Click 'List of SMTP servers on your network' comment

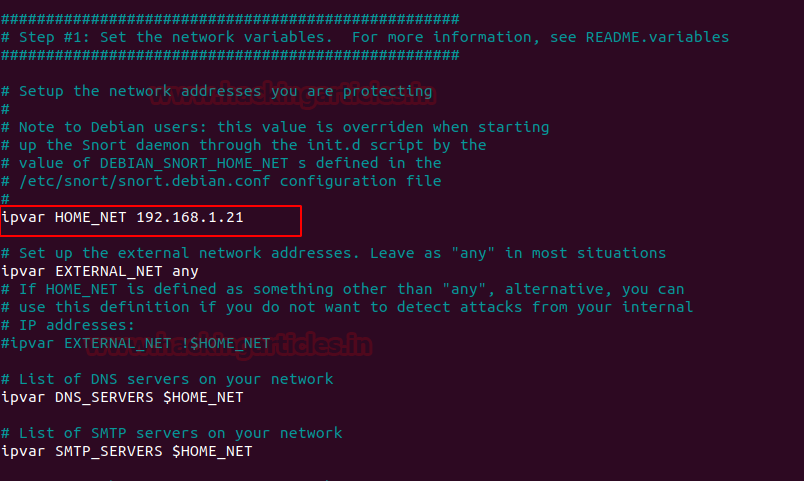180,433
